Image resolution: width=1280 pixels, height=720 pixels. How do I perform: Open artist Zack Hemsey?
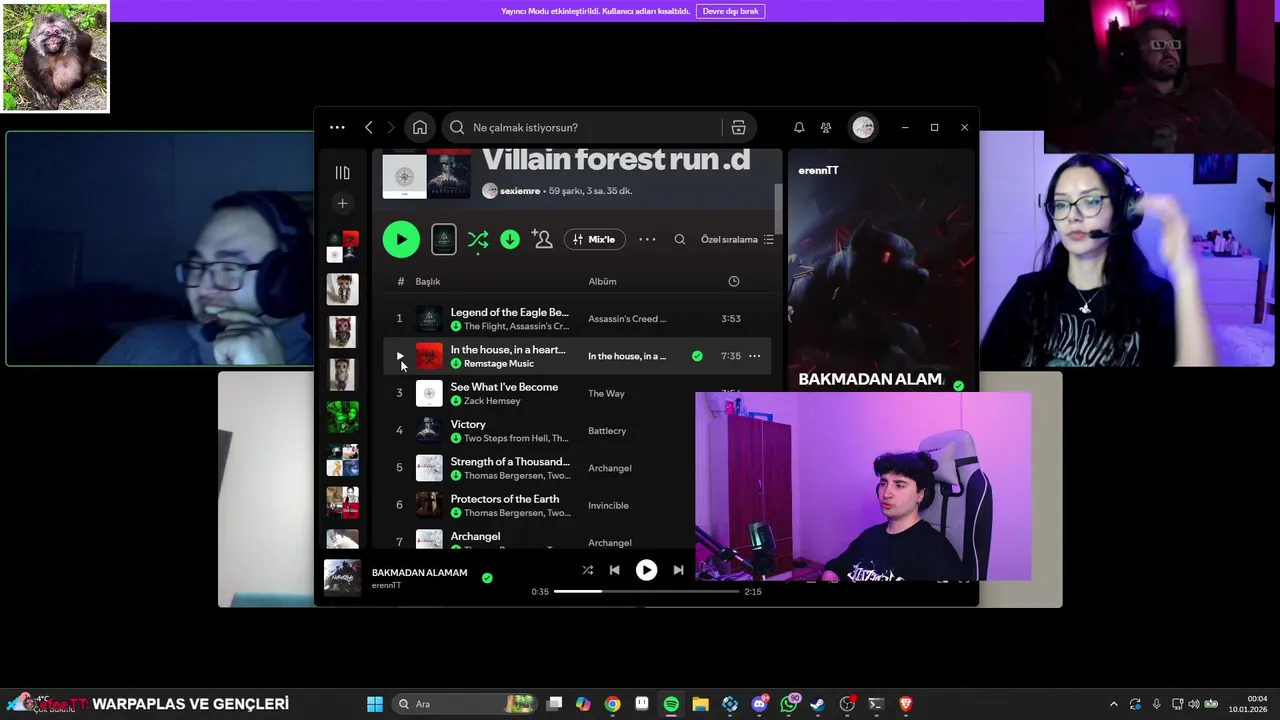tap(492, 401)
